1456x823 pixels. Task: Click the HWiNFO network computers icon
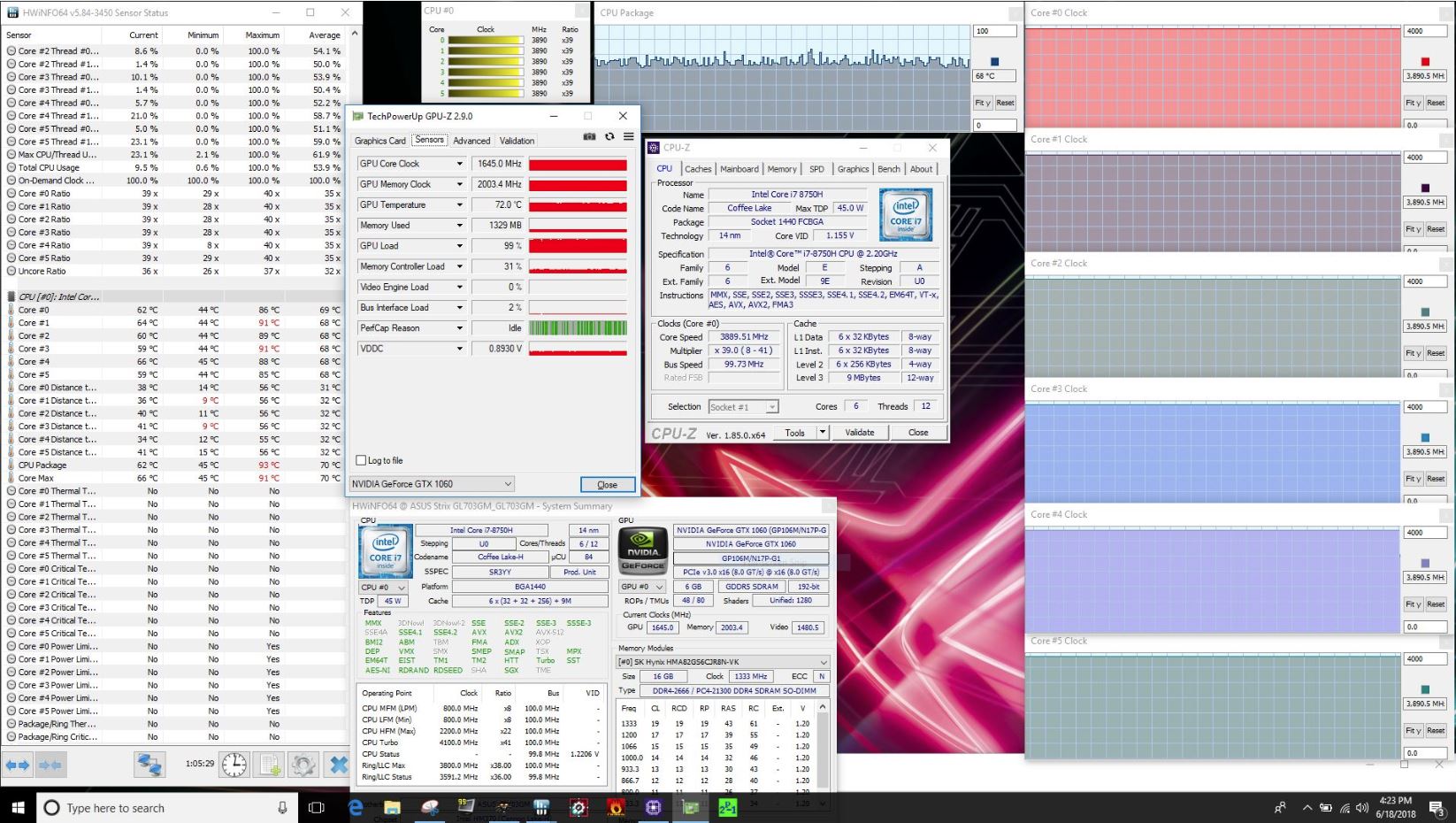pos(149,765)
